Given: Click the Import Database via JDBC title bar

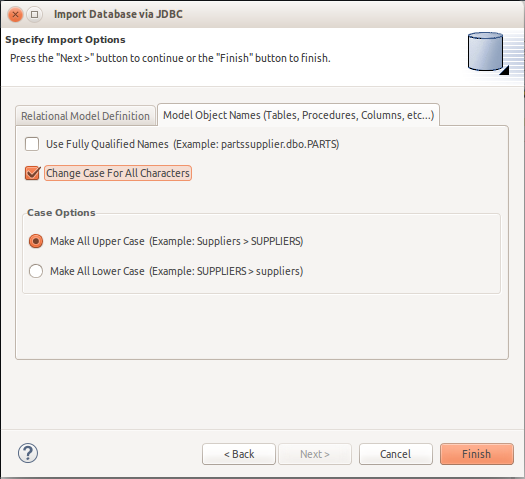Looking at the screenshot, I should click(118, 14).
